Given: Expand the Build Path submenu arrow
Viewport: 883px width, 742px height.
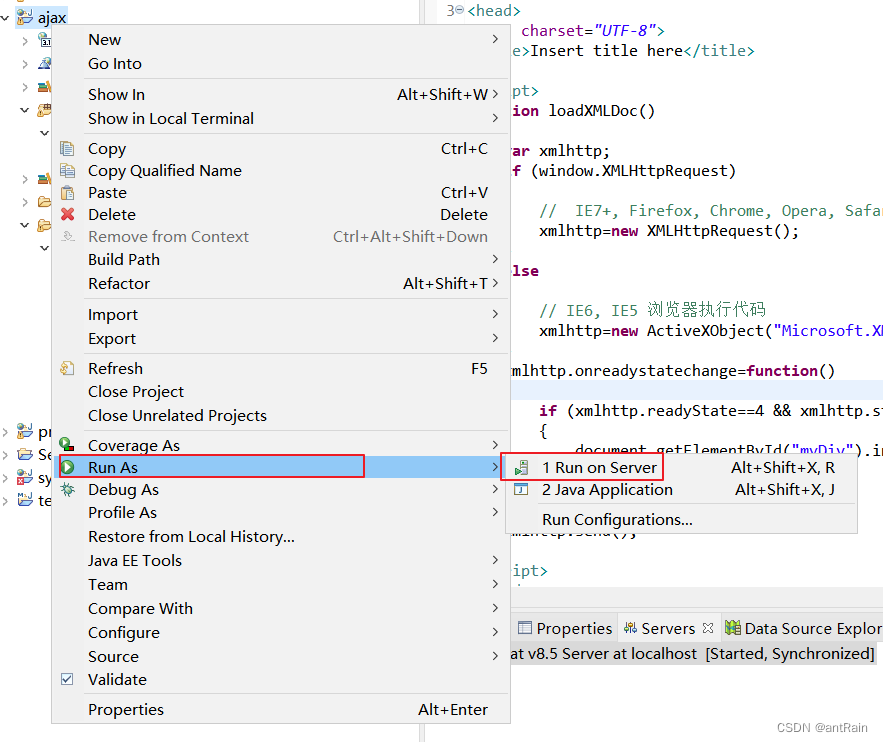Looking at the screenshot, I should click(x=495, y=259).
